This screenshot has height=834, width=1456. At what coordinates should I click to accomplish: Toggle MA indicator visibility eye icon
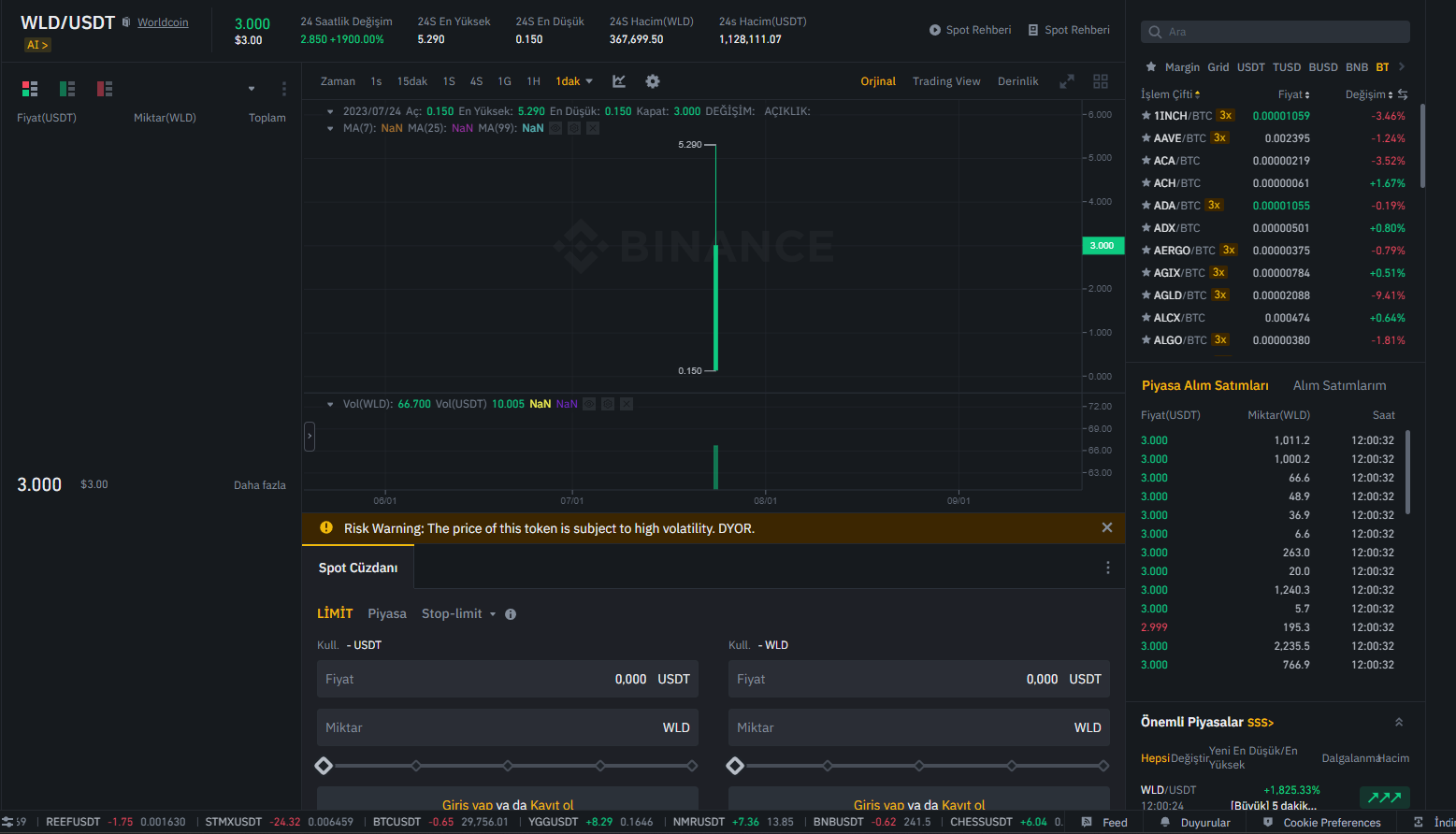[x=555, y=128]
